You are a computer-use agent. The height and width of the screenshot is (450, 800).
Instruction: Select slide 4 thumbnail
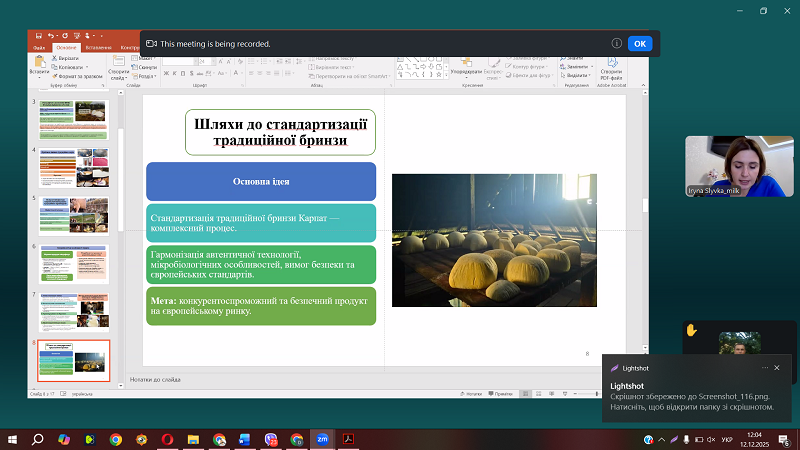pos(74,167)
